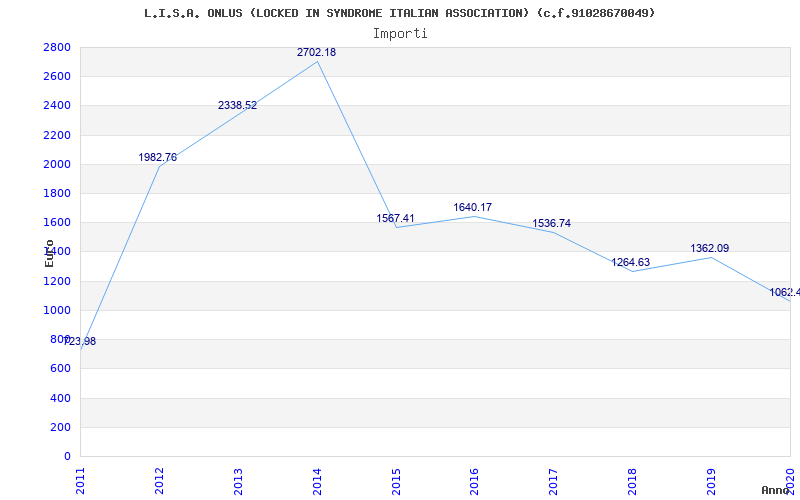Viewport: 800px width, 500px height.
Task: Click the data label 1567.41
Action: pyautogui.click(x=395, y=218)
